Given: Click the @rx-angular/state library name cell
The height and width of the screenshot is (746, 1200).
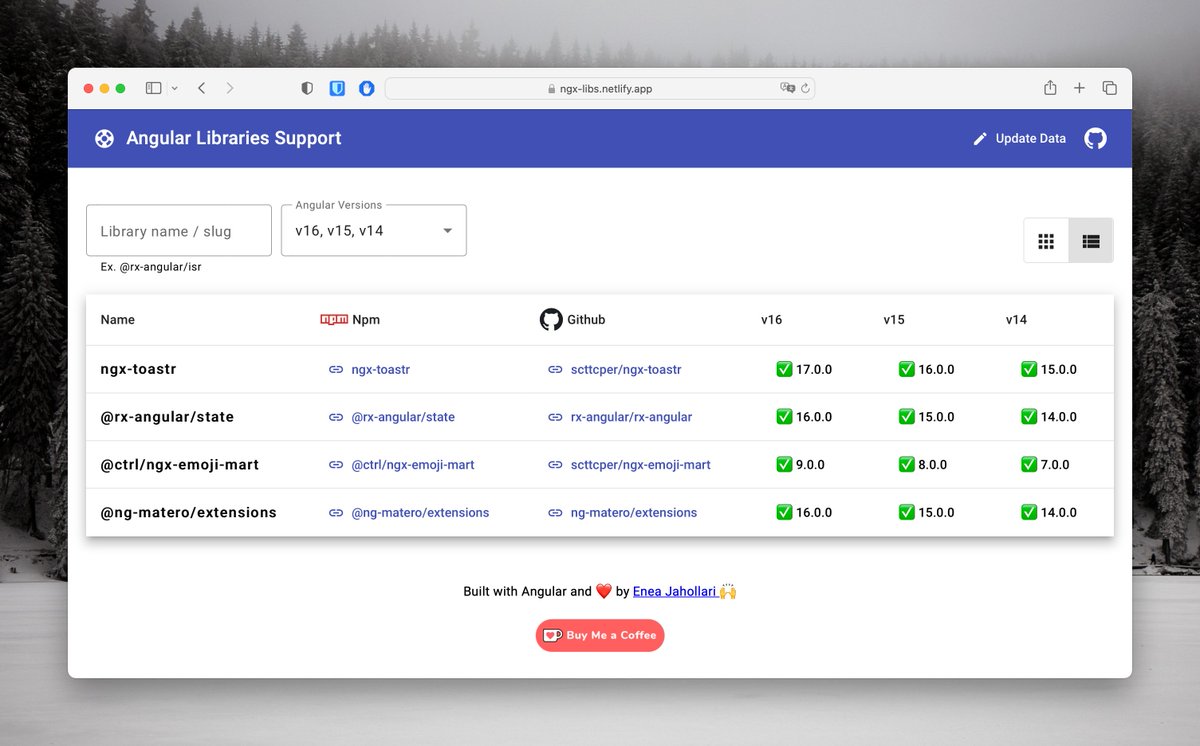Looking at the screenshot, I should point(167,417).
